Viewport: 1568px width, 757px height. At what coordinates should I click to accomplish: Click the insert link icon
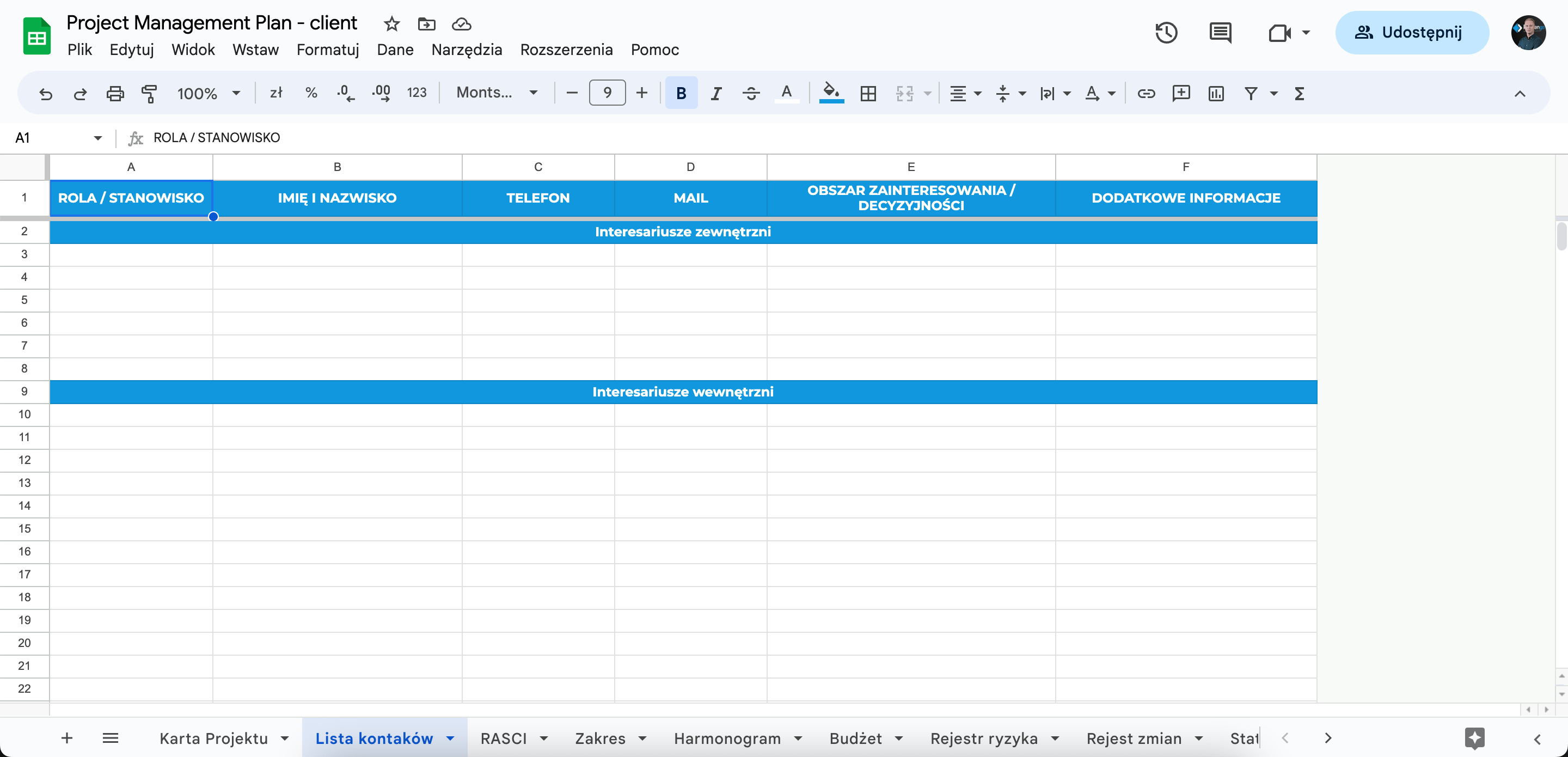1146,93
